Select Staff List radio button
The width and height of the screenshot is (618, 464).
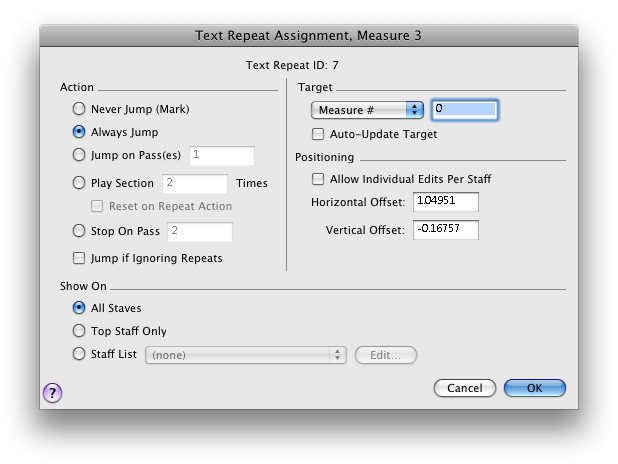pyautogui.click(x=79, y=354)
